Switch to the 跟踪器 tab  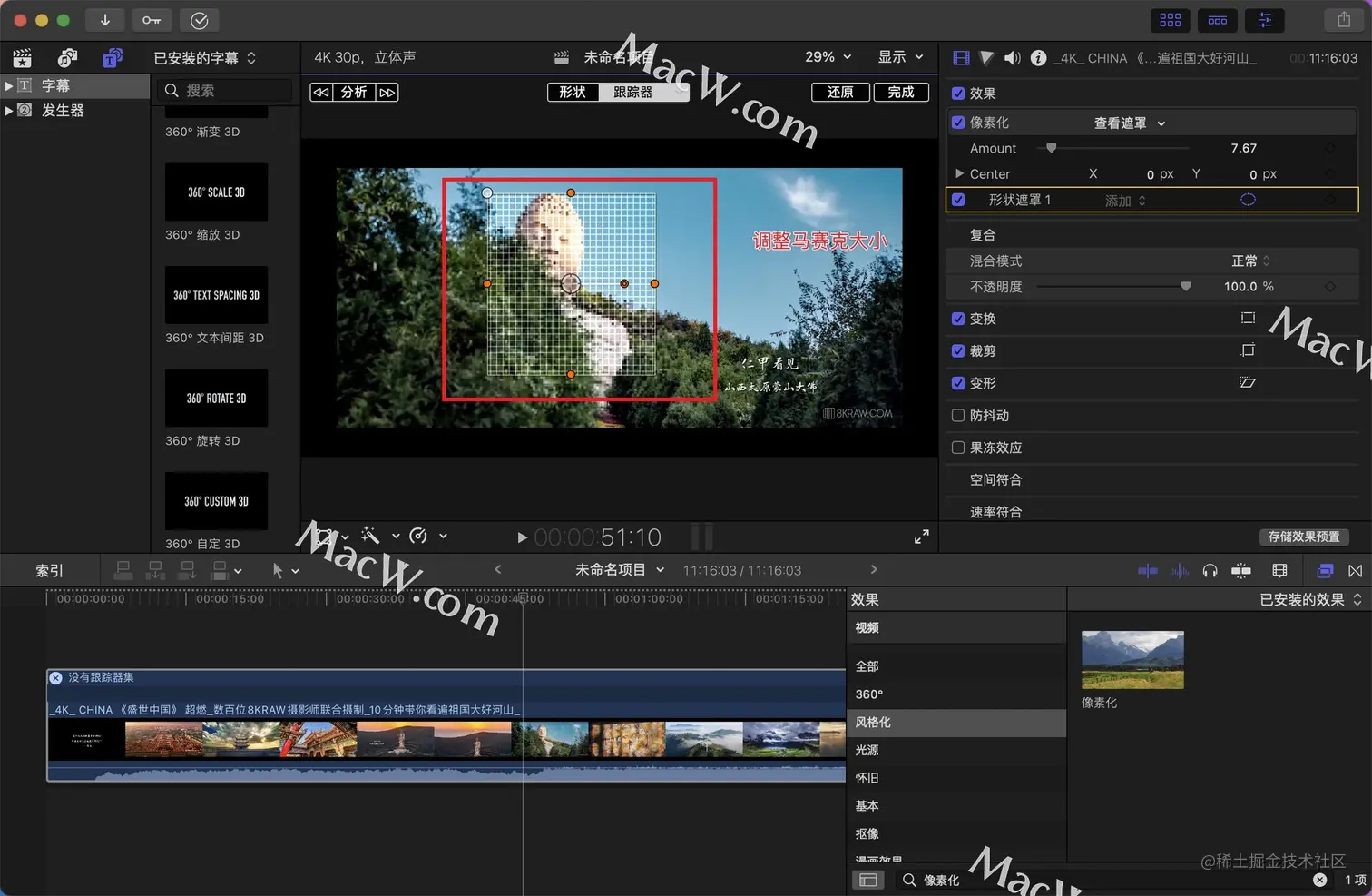tap(633, 92)
